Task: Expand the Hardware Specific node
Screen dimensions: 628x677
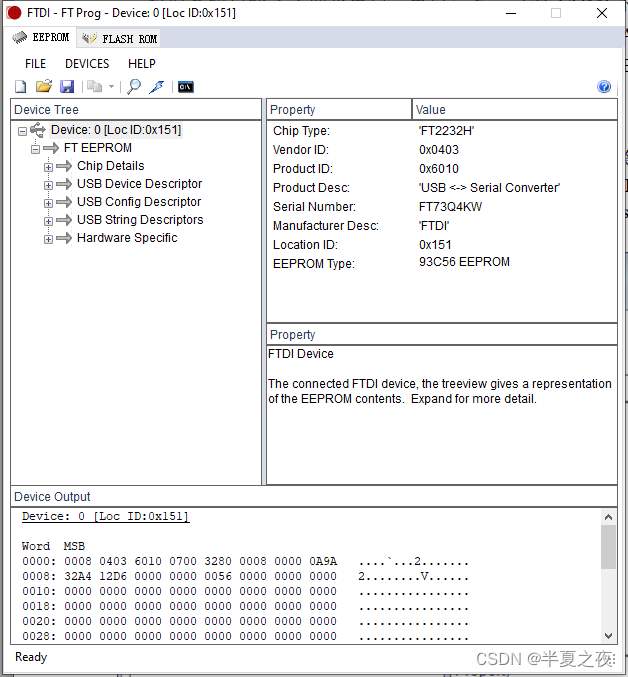Action: coord(49,239)
